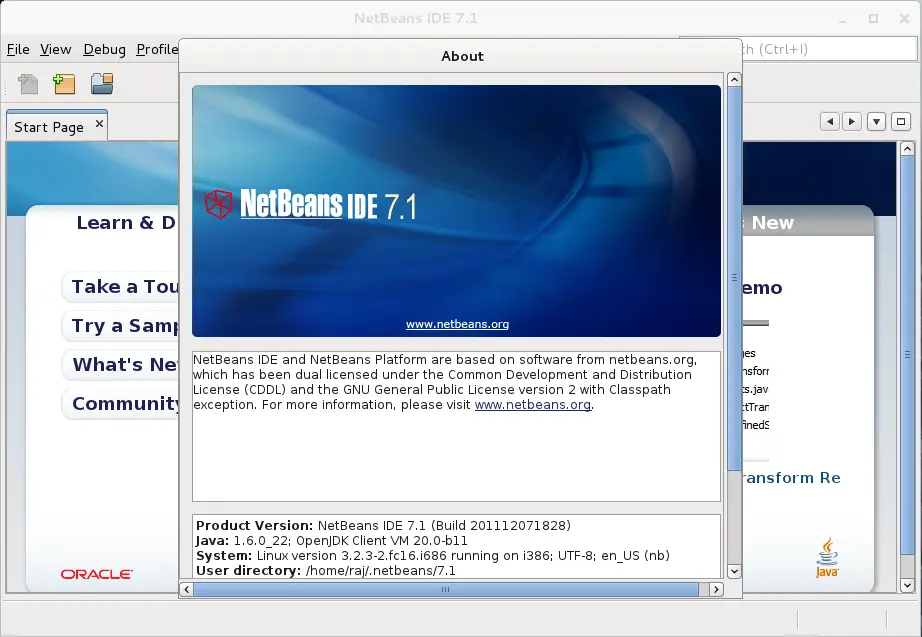922x637 pixels.
Task: Click the About dialog title bar
Action: pyautogui.click(x=460, y=56)
